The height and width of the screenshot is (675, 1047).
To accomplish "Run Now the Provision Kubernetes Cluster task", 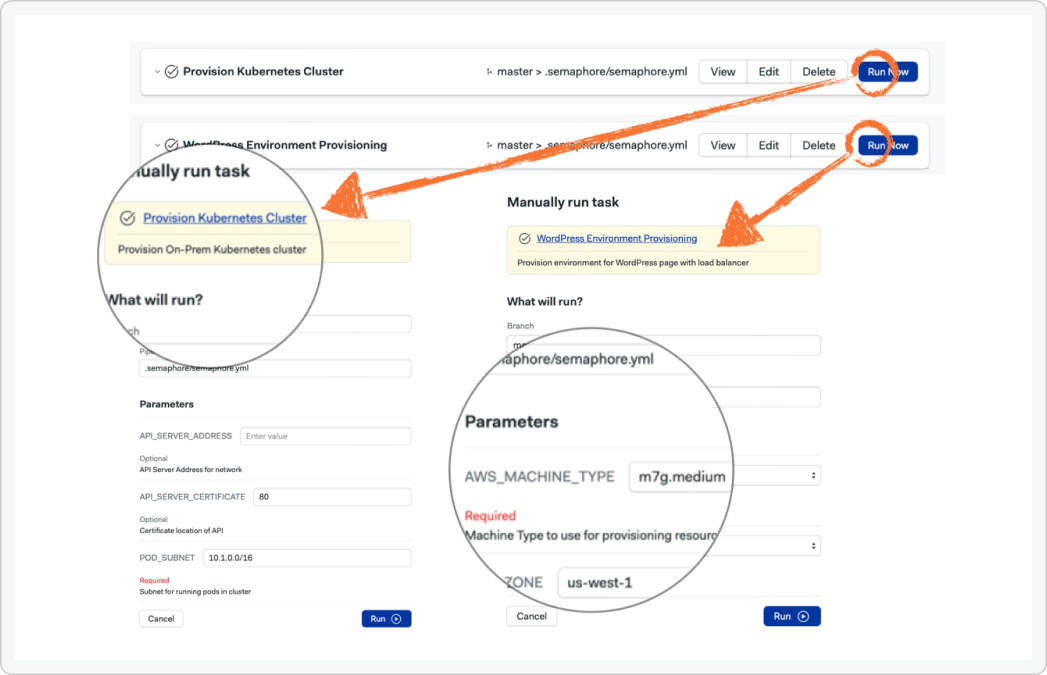I will pos(888,72).
